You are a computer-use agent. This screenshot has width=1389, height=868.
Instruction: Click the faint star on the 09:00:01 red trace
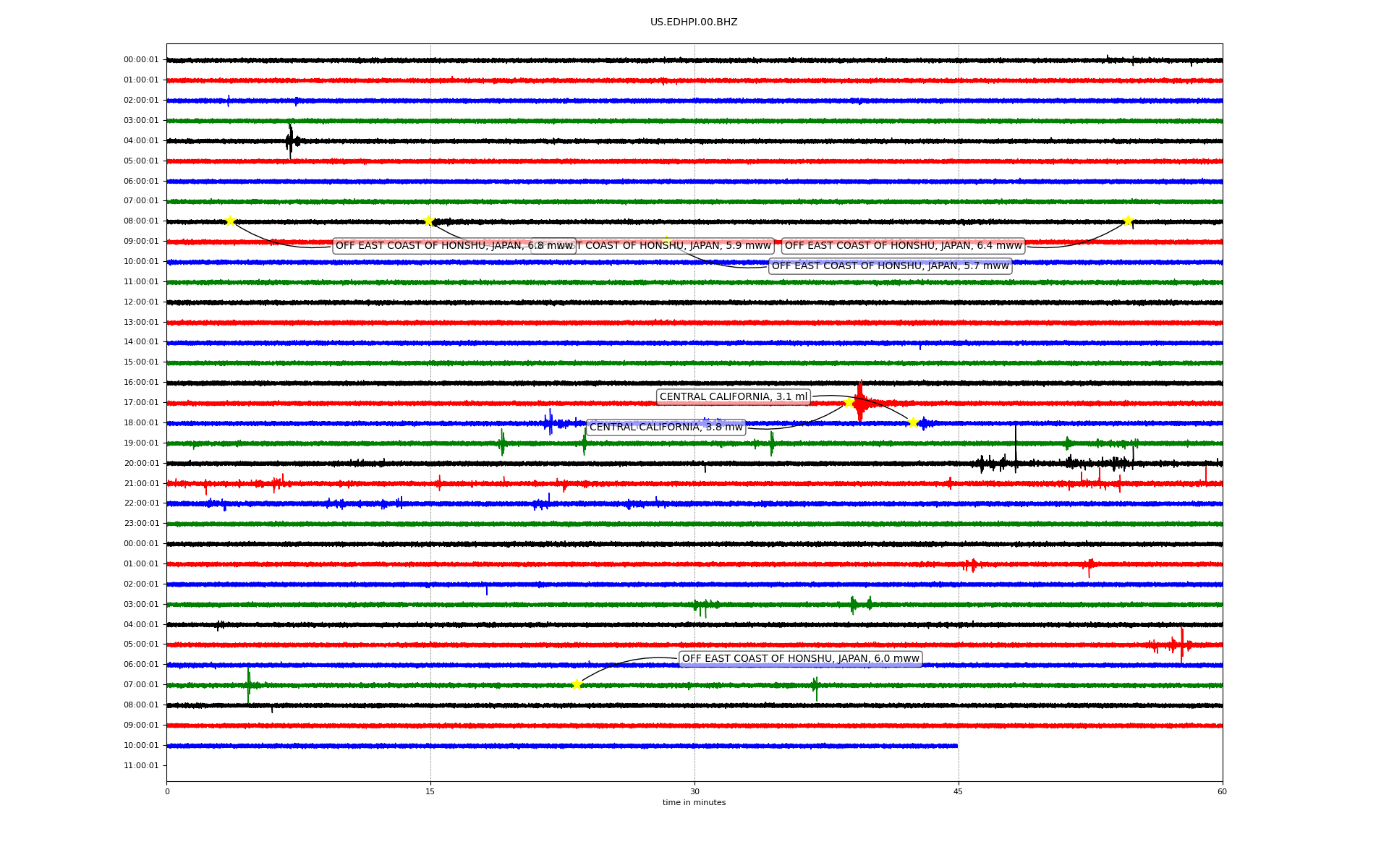point(666,241)
